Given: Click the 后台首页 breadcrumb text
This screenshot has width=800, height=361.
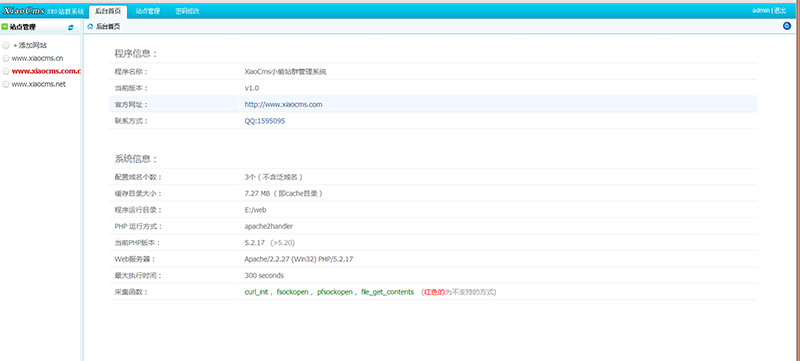Looking at the screenshot, I should (x=108, y=27).
